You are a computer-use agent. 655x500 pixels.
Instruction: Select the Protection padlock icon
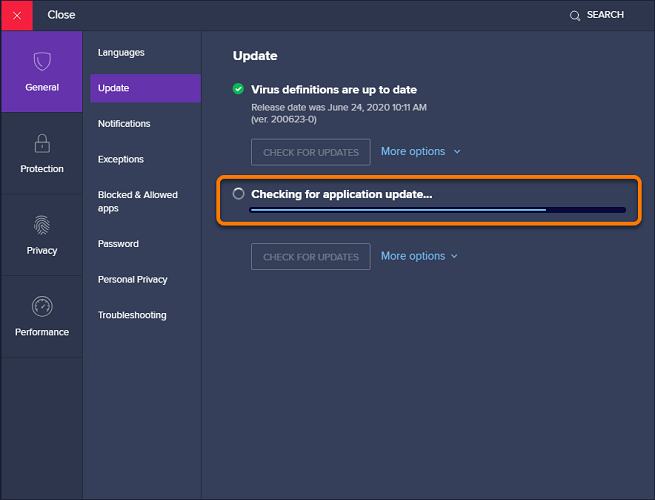[42, 143]
